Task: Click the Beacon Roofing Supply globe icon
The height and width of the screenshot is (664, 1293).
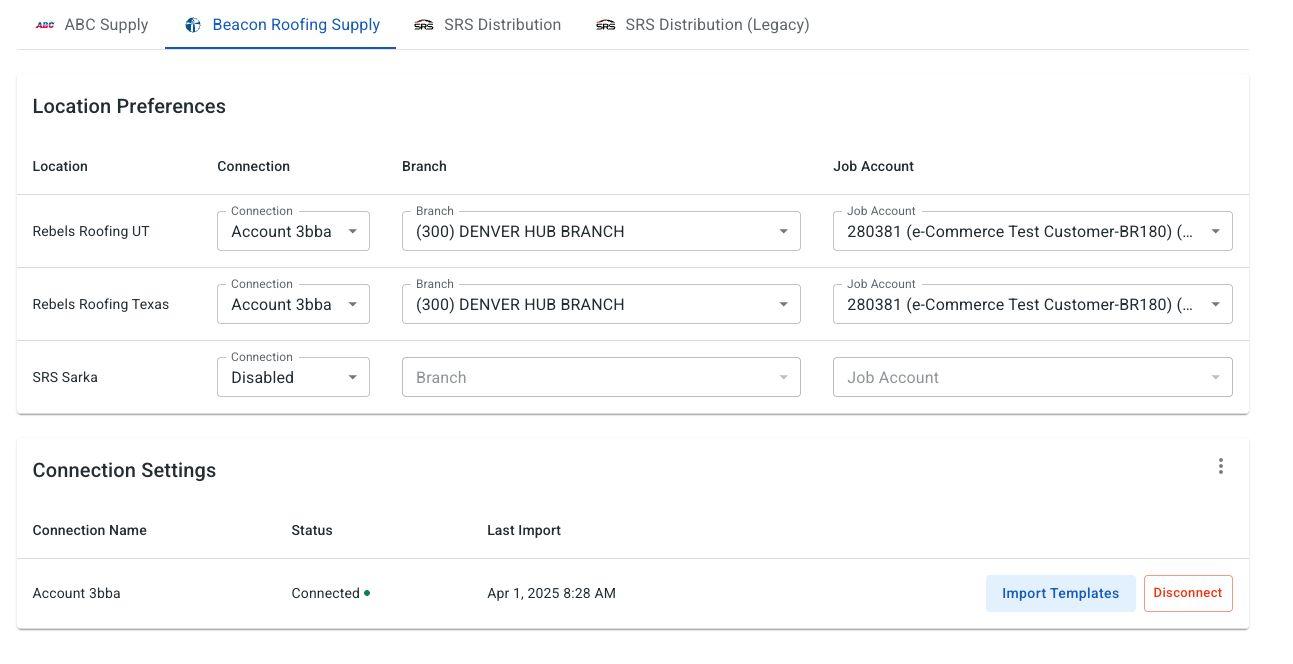Action: pyautogui.click(x=193, y=25)
